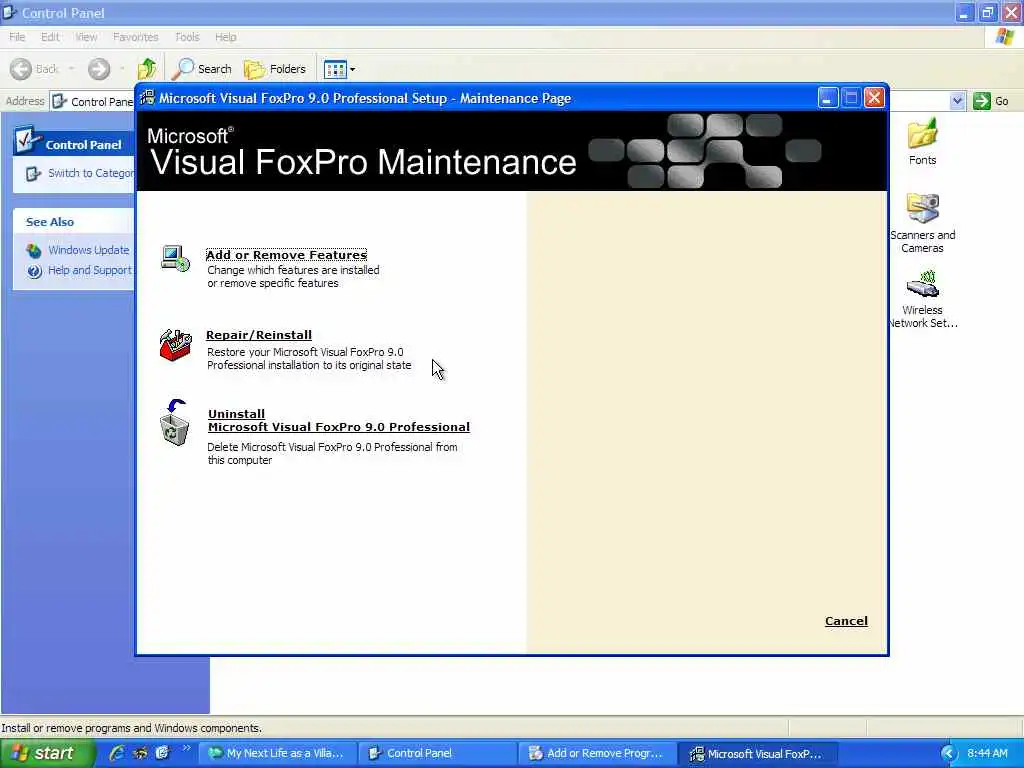This screenshot has width=1024, height=768.
Task: Open Wireless Network Setup icon in Control Panel
Action: pyautogui.click(x=922, y=298)
